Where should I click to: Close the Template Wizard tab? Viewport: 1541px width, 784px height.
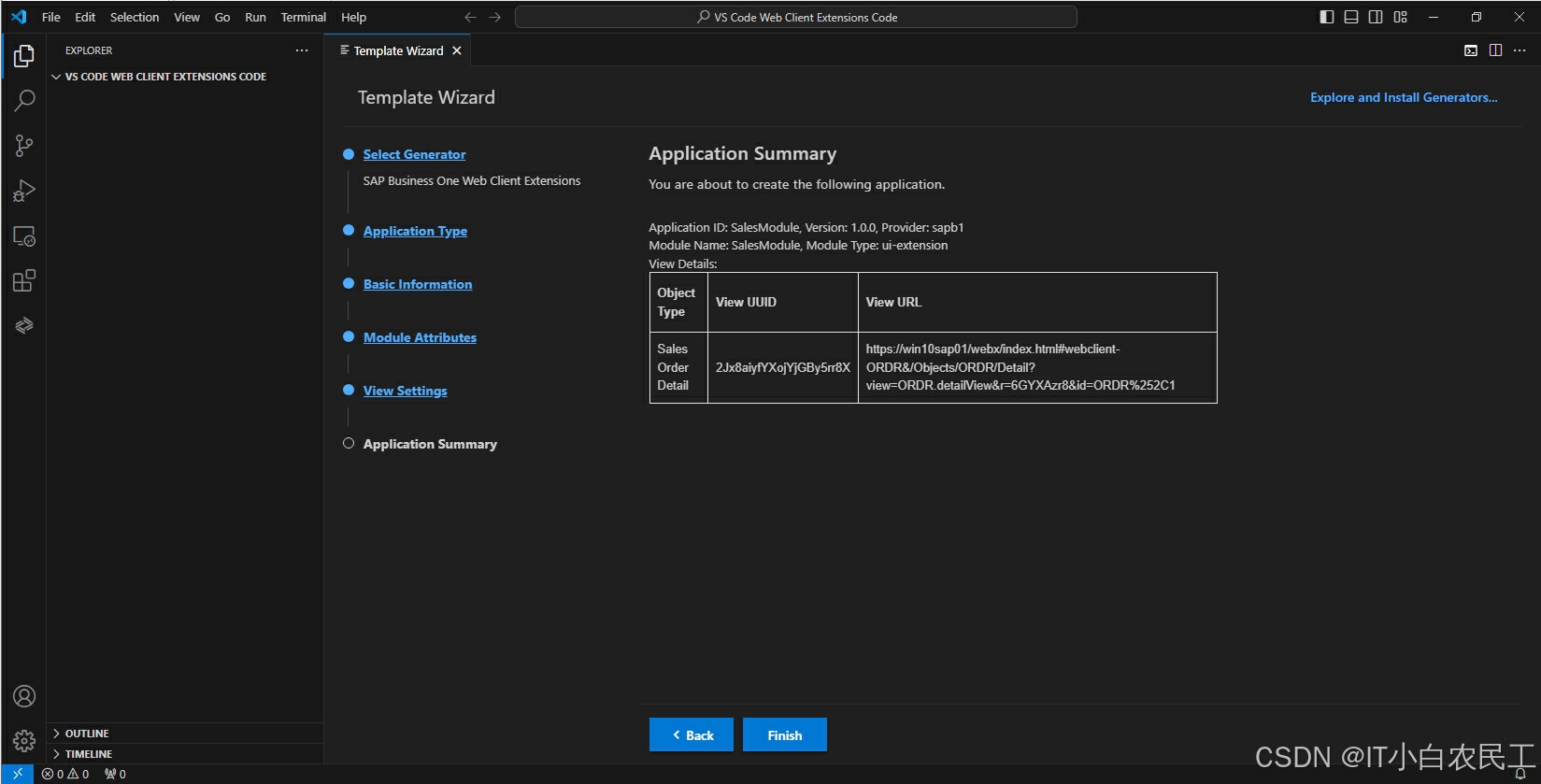pyautogui.click(x=457, y=50)
